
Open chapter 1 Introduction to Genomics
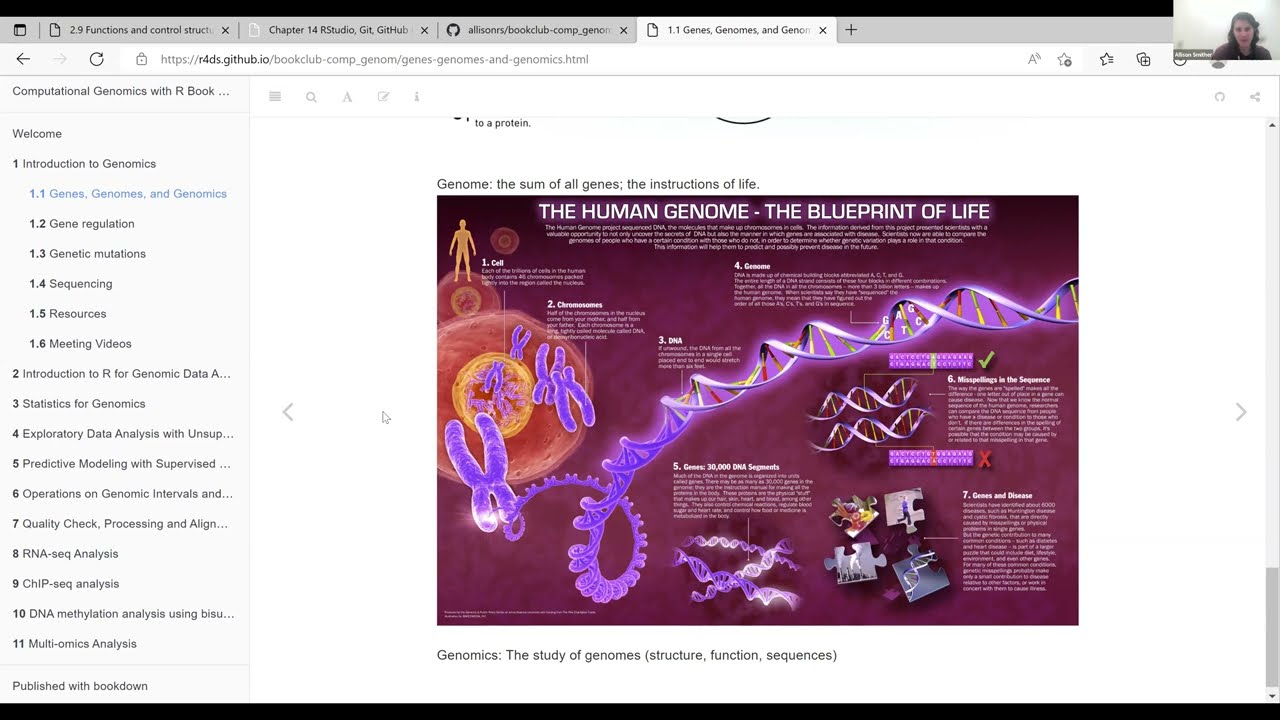click(84, 164)
